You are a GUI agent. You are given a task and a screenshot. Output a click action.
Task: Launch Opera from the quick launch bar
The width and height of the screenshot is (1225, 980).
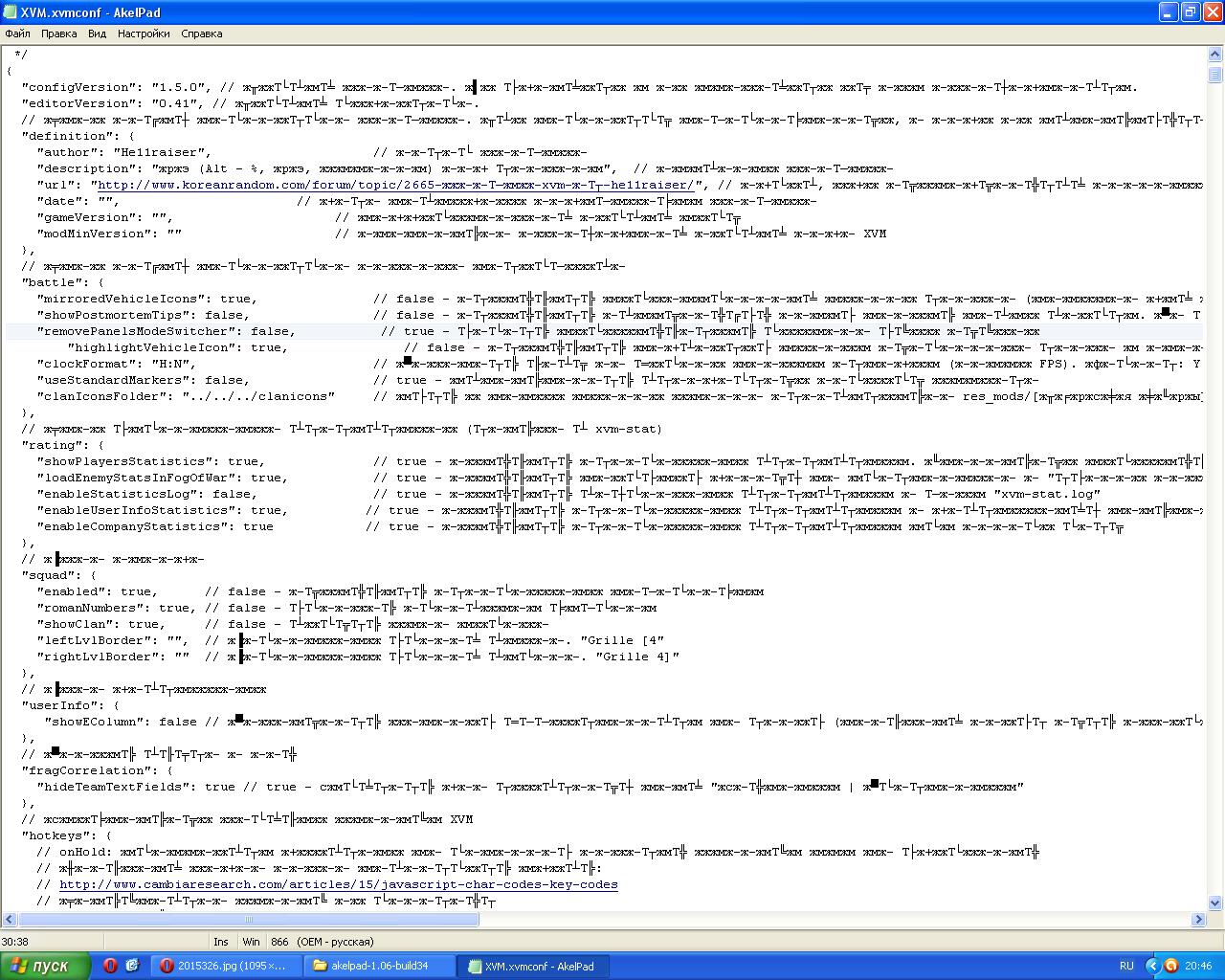coord(110,966)
